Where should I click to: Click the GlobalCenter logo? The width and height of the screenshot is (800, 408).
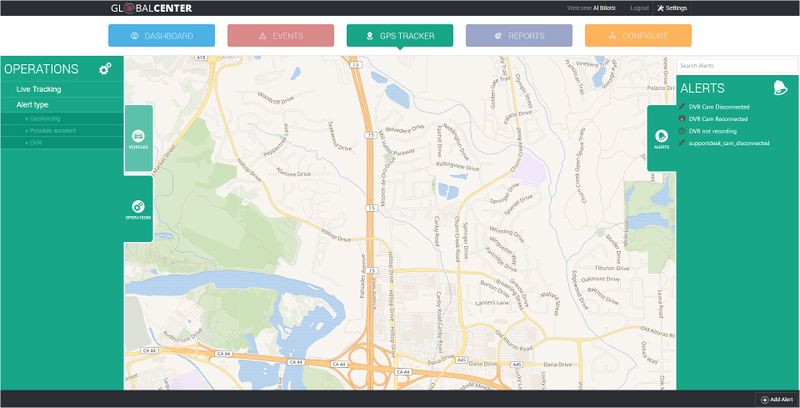click(152, 8)
